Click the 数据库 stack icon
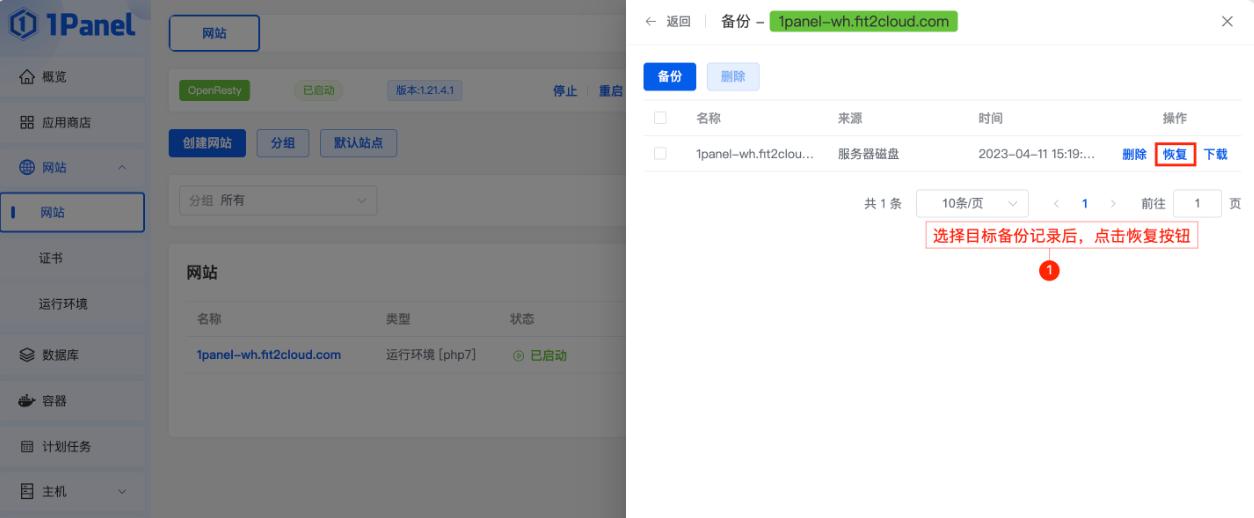This screenshot has width=1254, height=518. click(27, 355)
